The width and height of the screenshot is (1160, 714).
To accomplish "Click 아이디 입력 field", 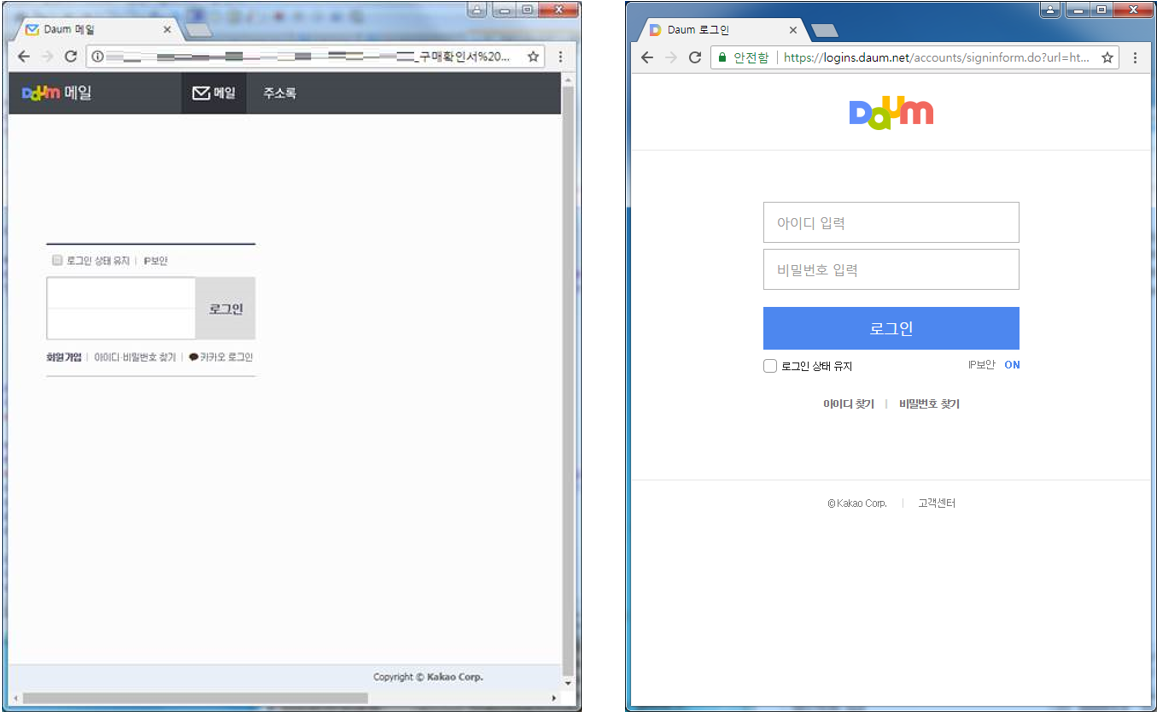I will [891, 222].
